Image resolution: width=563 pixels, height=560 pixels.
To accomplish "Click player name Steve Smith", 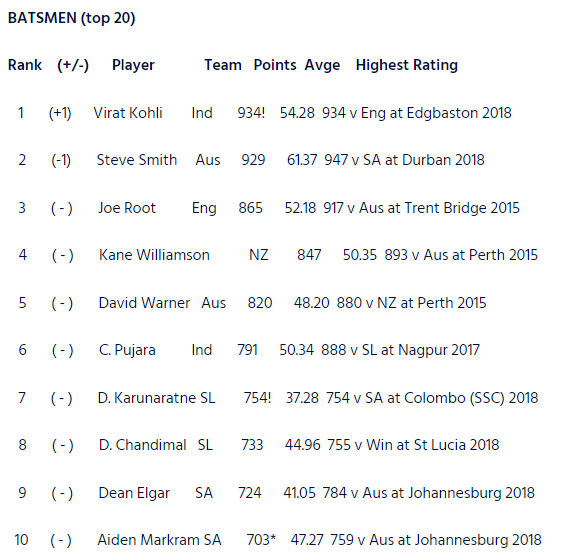I will coord(137,160).
